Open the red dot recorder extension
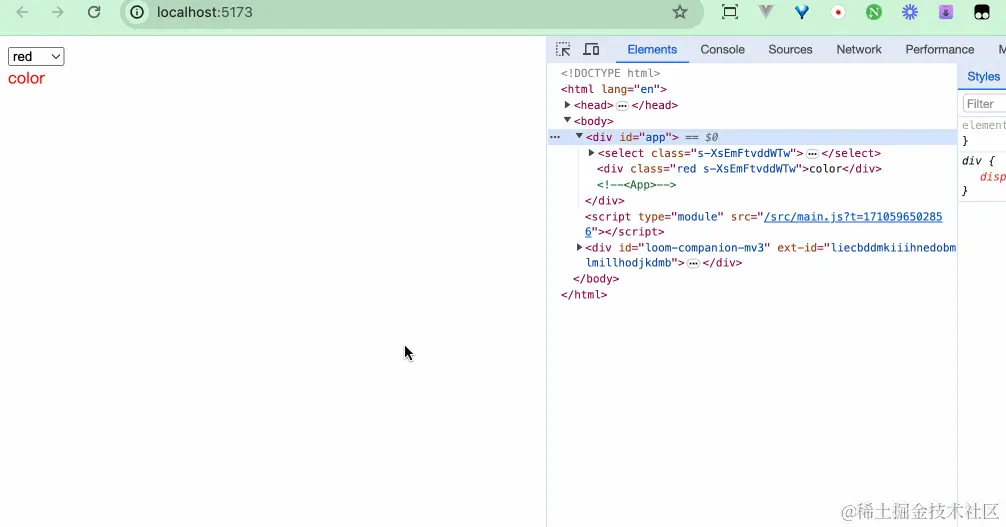The image size is (1006, 527). point(838,12)
